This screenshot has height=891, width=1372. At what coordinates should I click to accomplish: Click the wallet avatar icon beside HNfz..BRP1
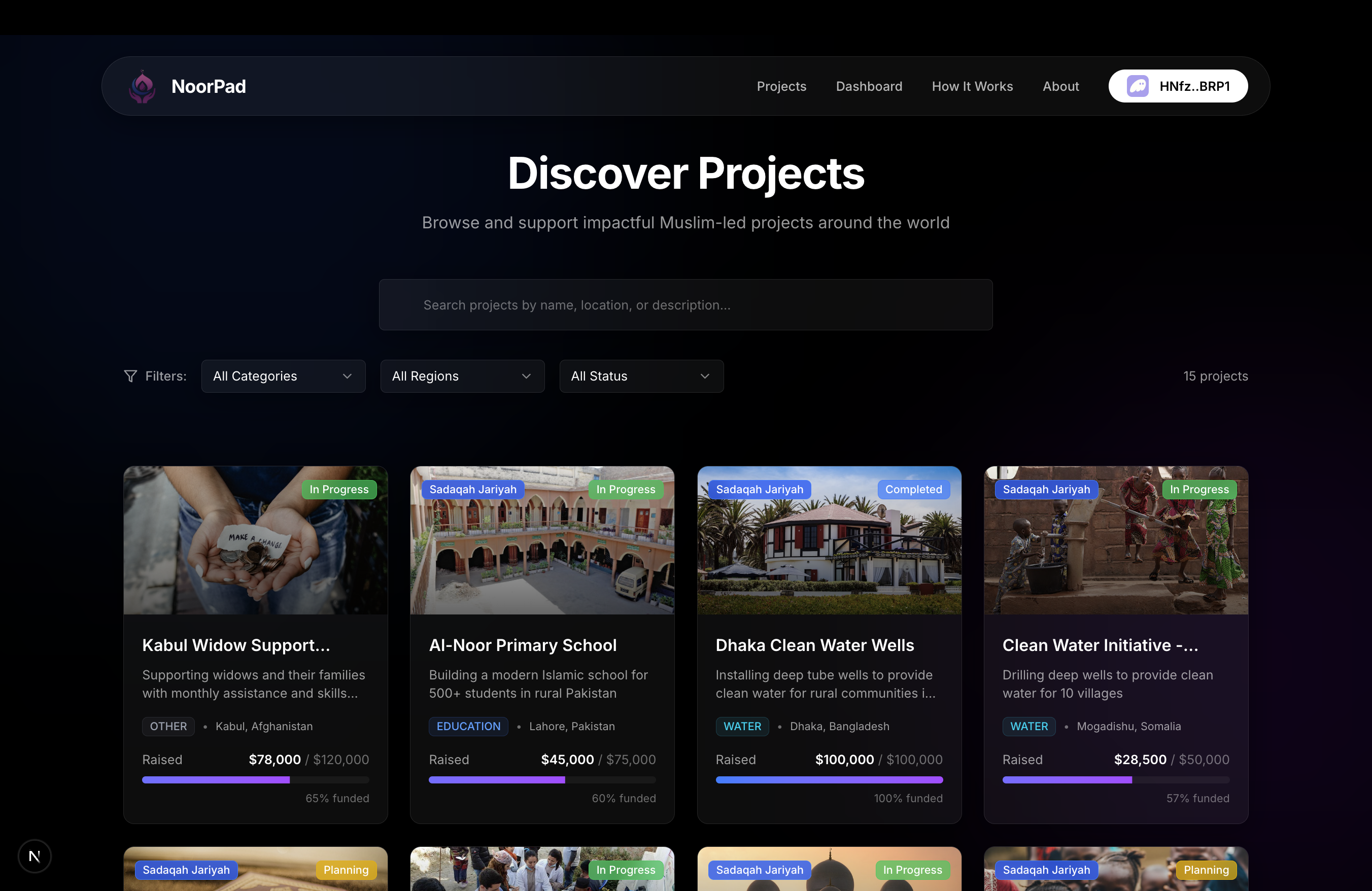[1138, 86]
